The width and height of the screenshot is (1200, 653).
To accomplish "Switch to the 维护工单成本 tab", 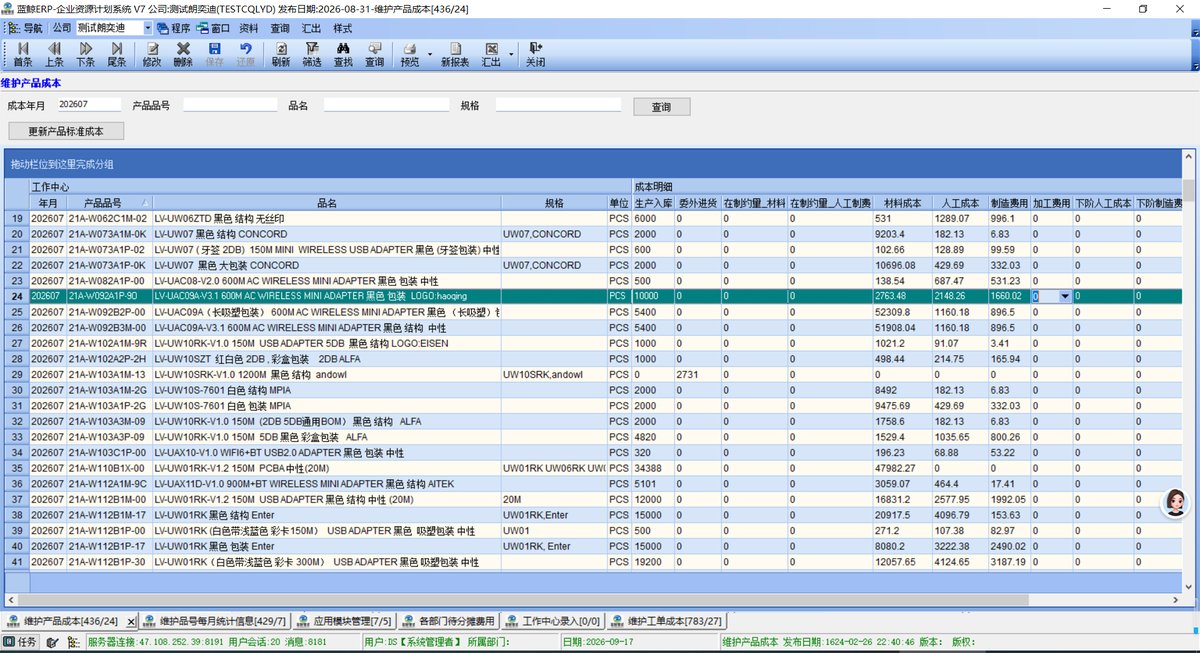I will (668, 621).
